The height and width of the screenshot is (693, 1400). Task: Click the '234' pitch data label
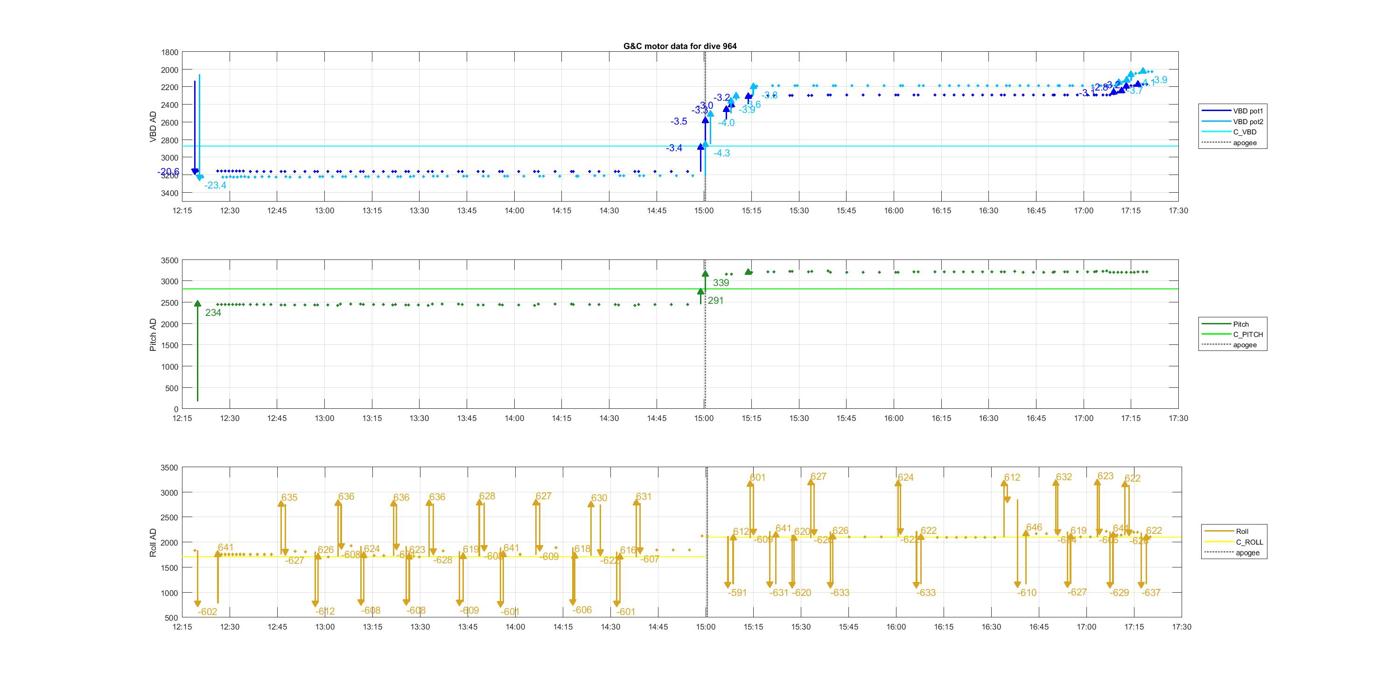[213, 313]
